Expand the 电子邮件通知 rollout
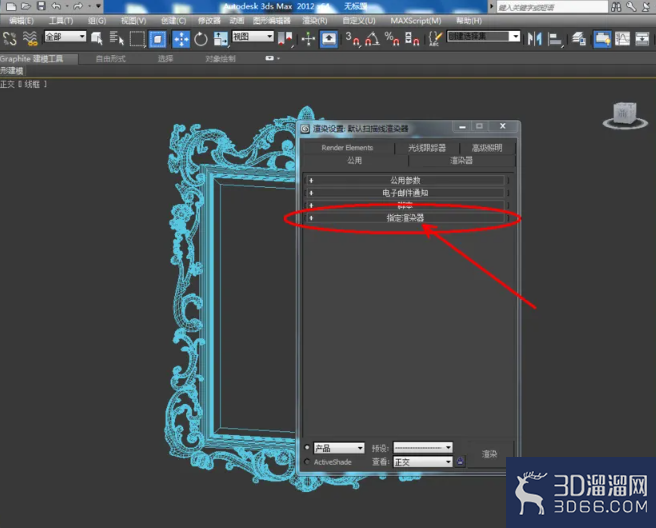The image size is (656, 528). 405,193
